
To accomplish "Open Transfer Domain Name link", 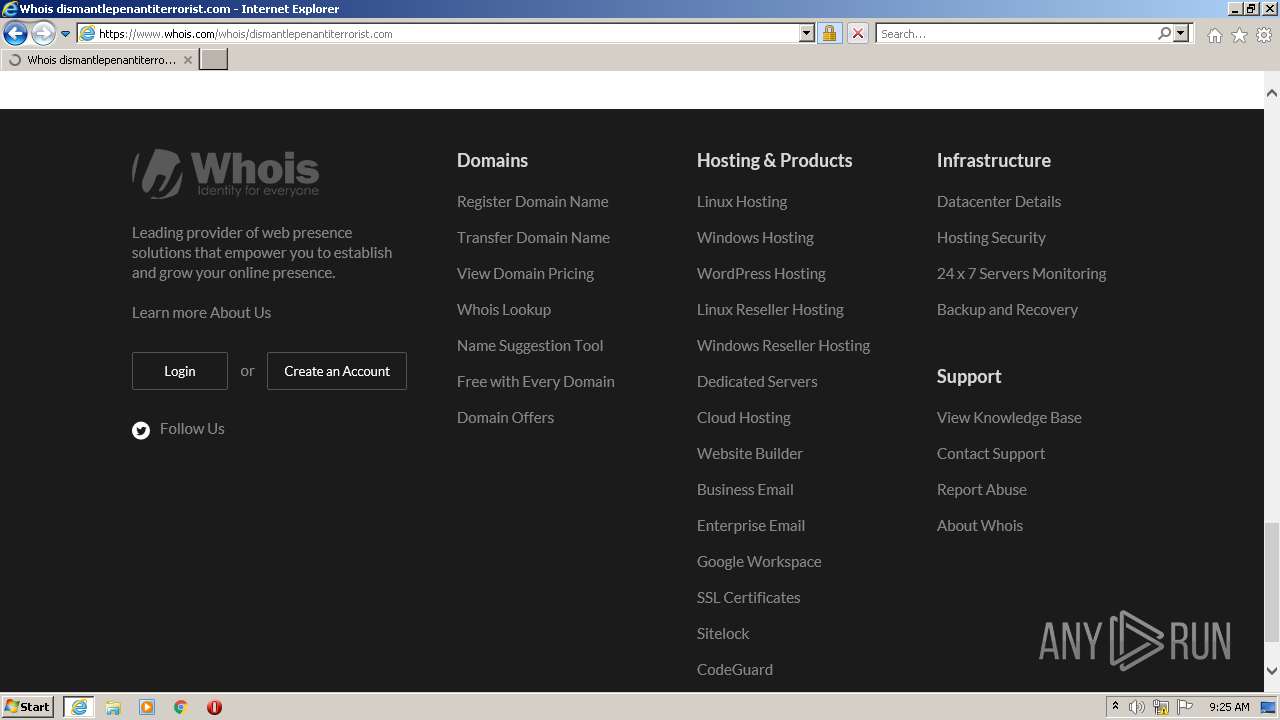I will 533,237.
